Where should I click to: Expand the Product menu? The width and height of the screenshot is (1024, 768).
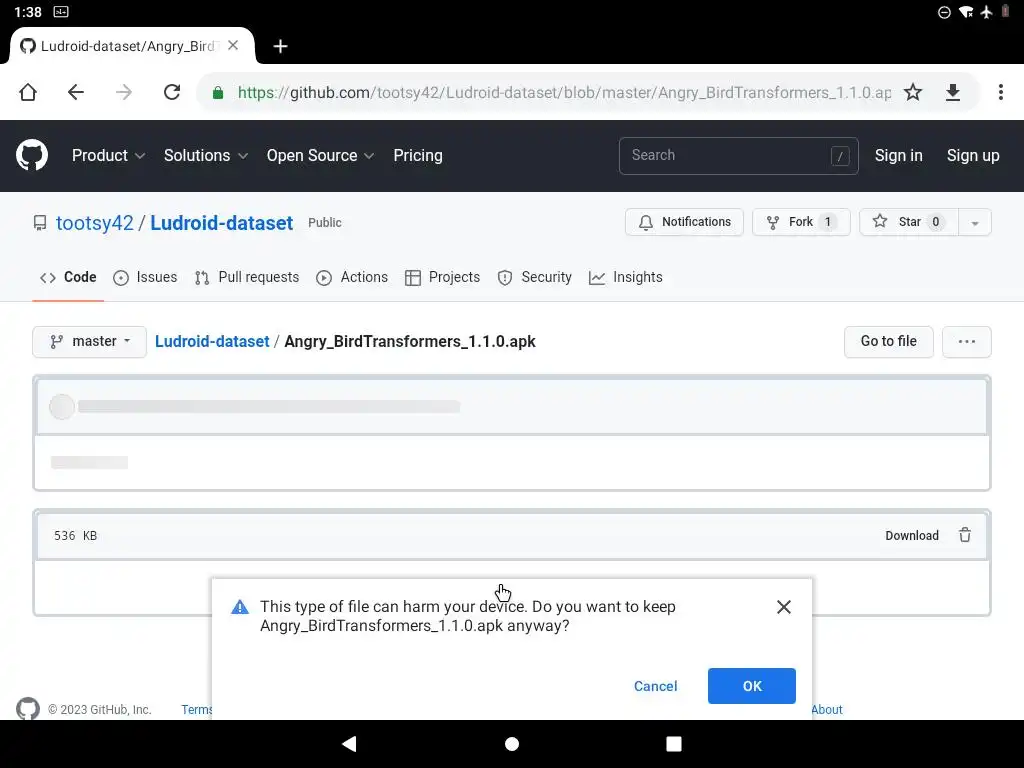(108, 155)
